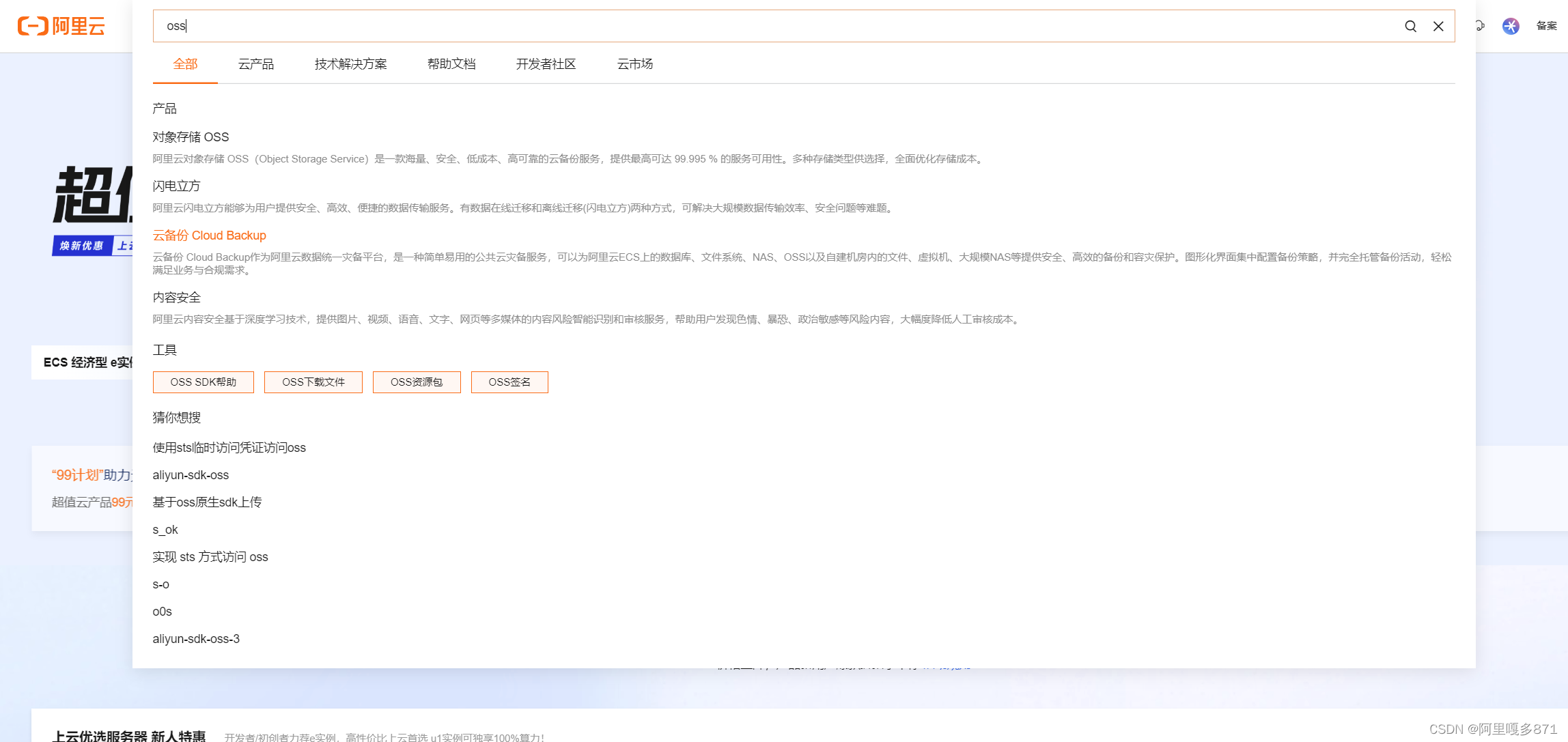Image resolution: width=1568 pixels, height=742 pixels.
Task: Select suggestion o0s
Action: point(162,612)
